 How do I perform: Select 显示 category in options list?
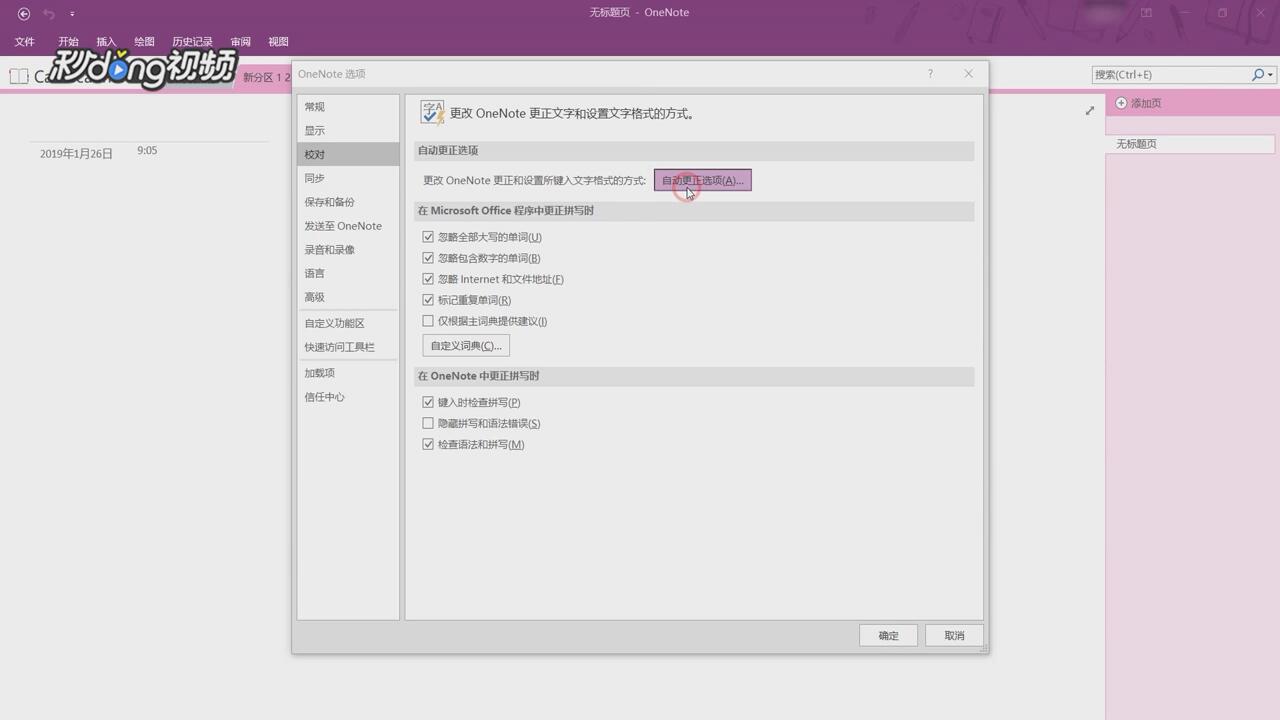[x=348, y=131]
